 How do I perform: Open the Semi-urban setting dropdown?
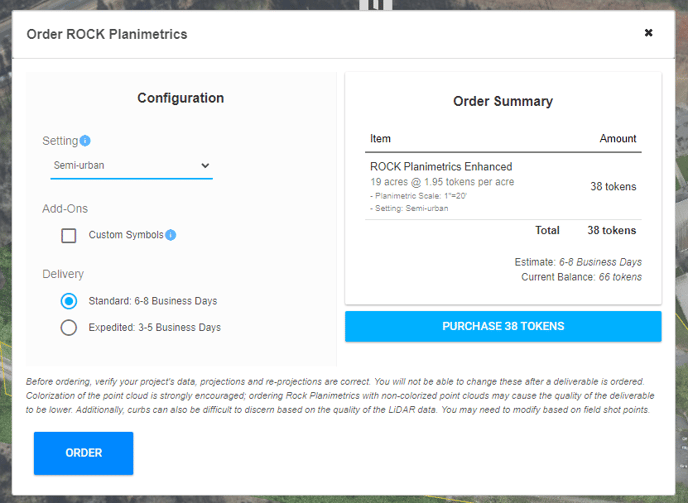click(x=132, y=166)
